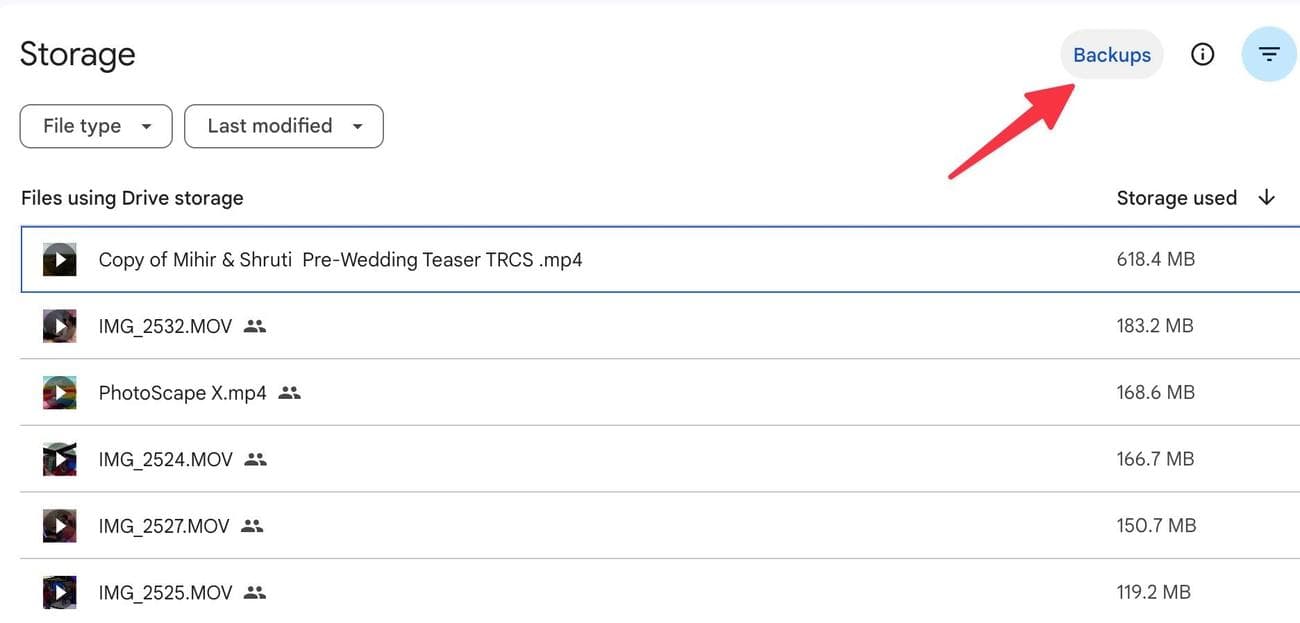Click shared icon beside PhotoScape X.mp4
The height and width of the screenshot is (623, 1300).
point(289,393)
